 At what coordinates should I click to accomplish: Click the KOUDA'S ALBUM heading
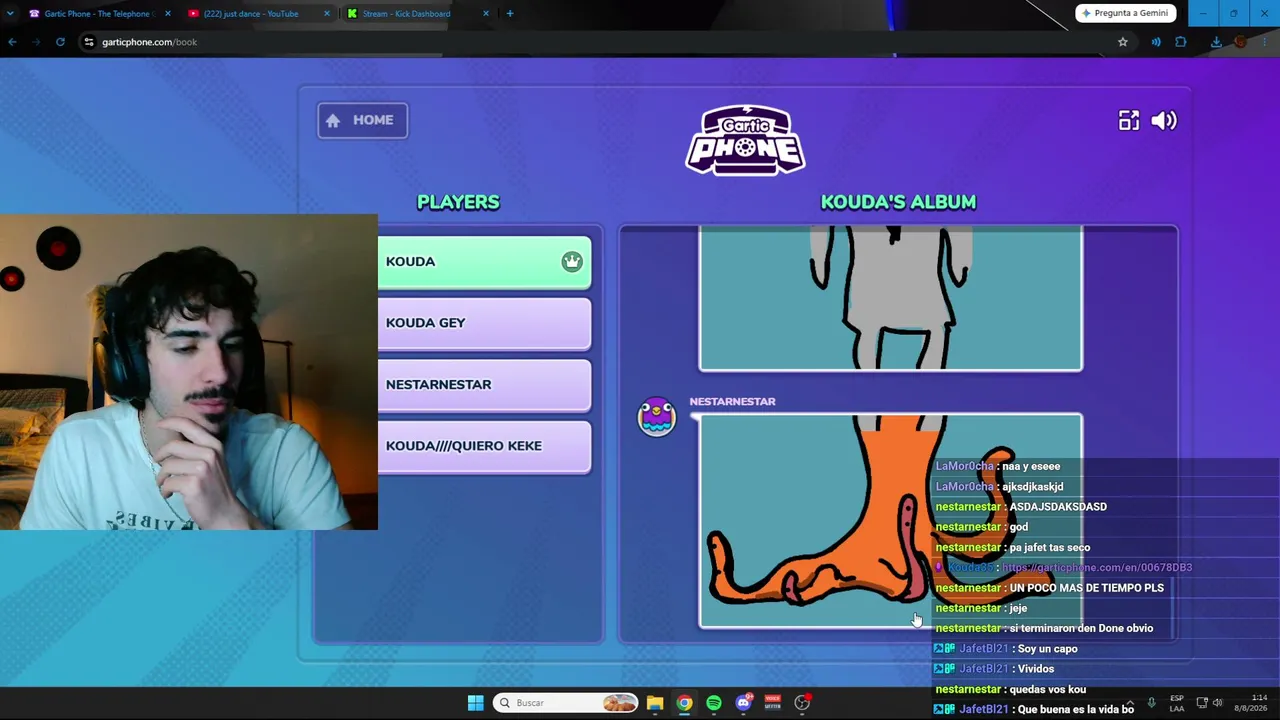pyautogui.click(x=898, y=202)
